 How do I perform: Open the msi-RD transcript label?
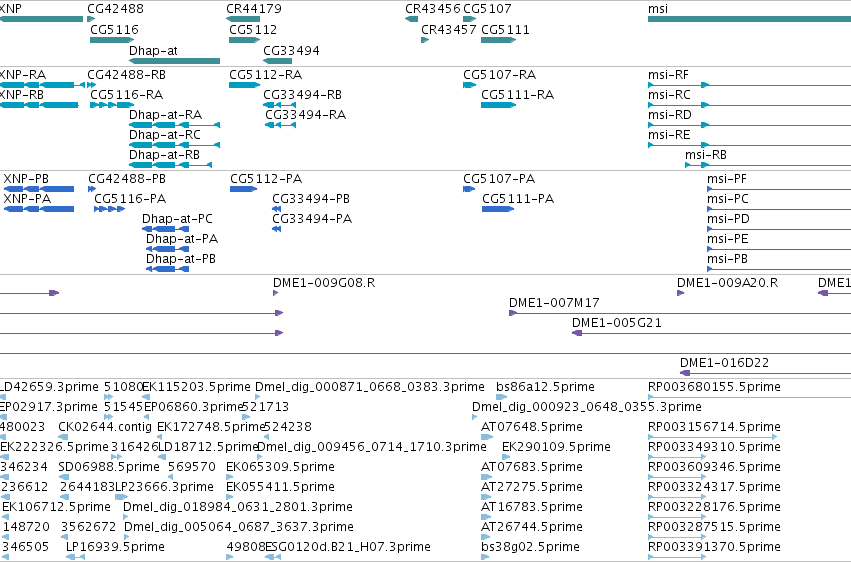[x=670, y=114]
